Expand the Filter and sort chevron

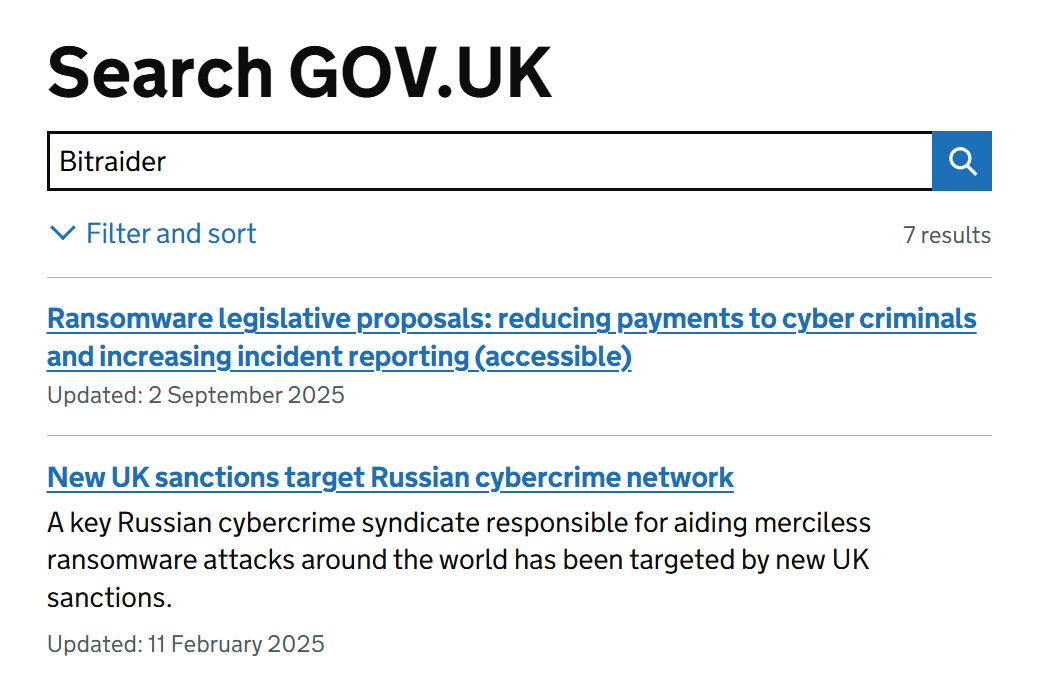(62, 234)
